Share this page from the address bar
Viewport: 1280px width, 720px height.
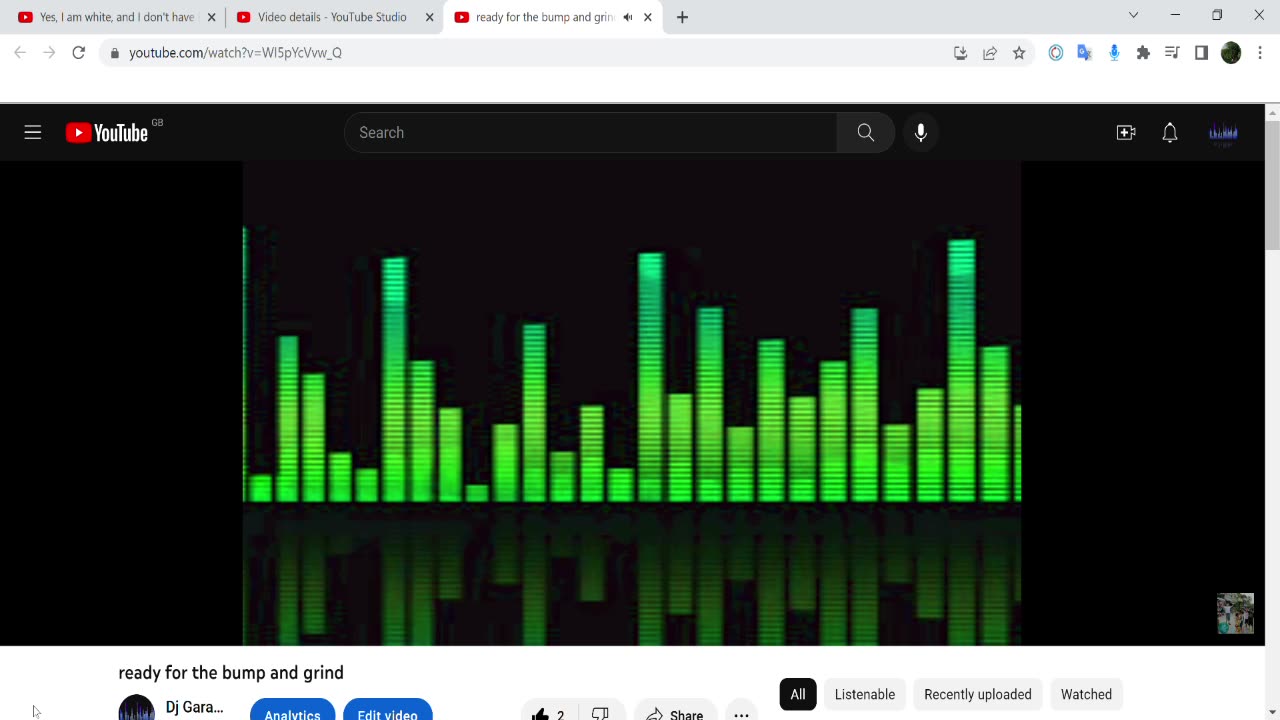[990, 53]
